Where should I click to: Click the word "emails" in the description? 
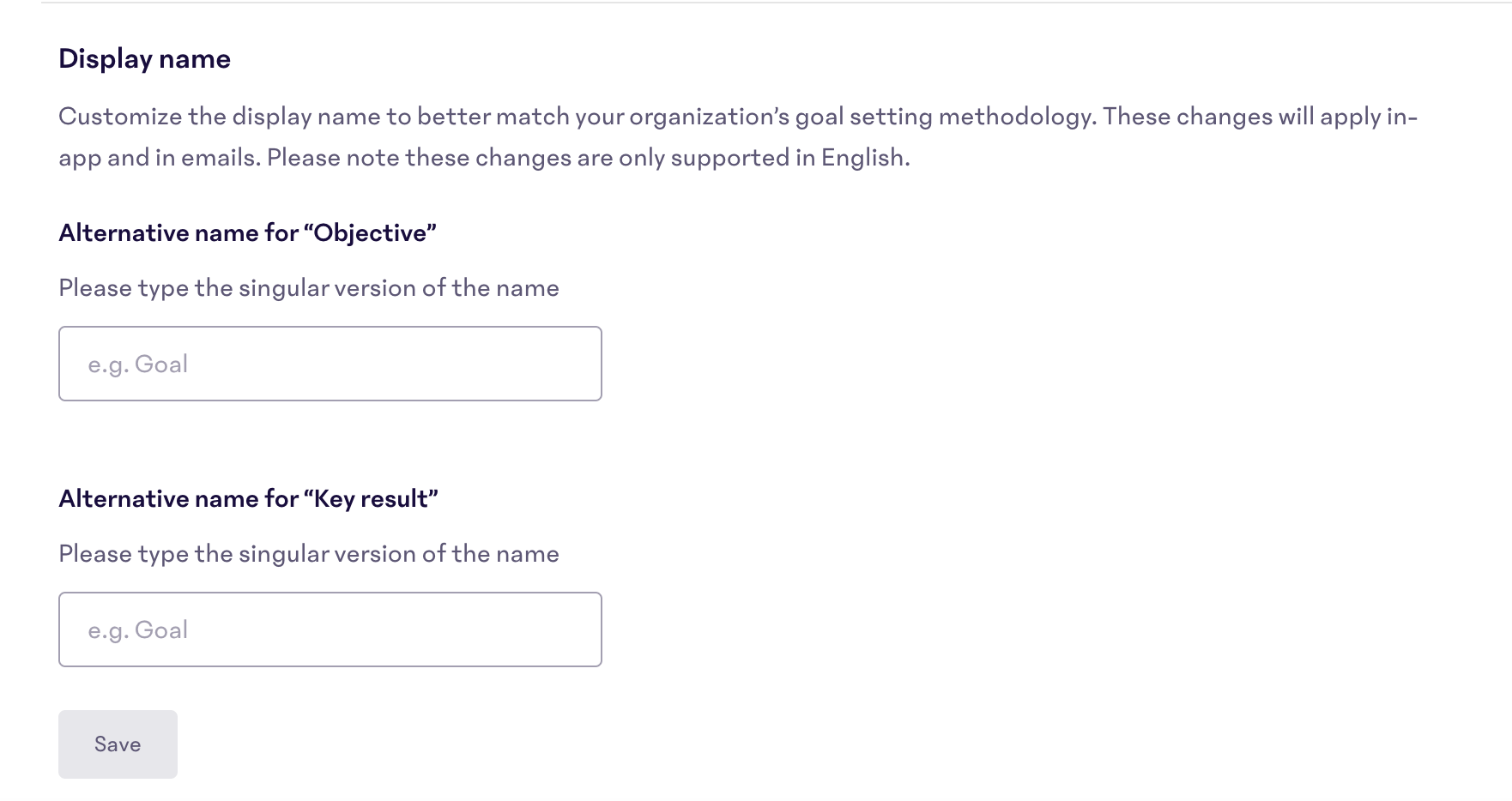(x=219, y=158)
